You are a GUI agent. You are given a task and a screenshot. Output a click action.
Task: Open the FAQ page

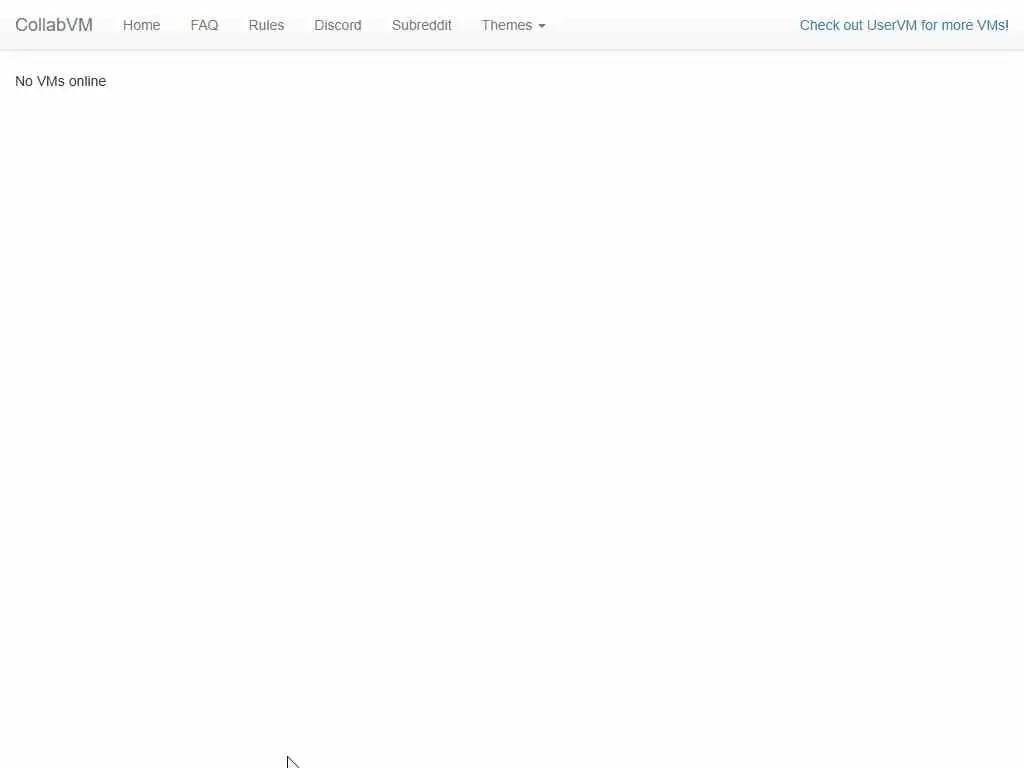click(x=204, y=25)
